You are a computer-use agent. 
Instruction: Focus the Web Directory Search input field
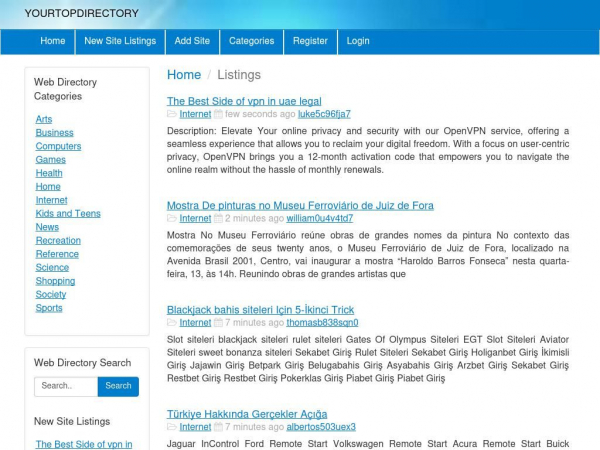[66, 386]
